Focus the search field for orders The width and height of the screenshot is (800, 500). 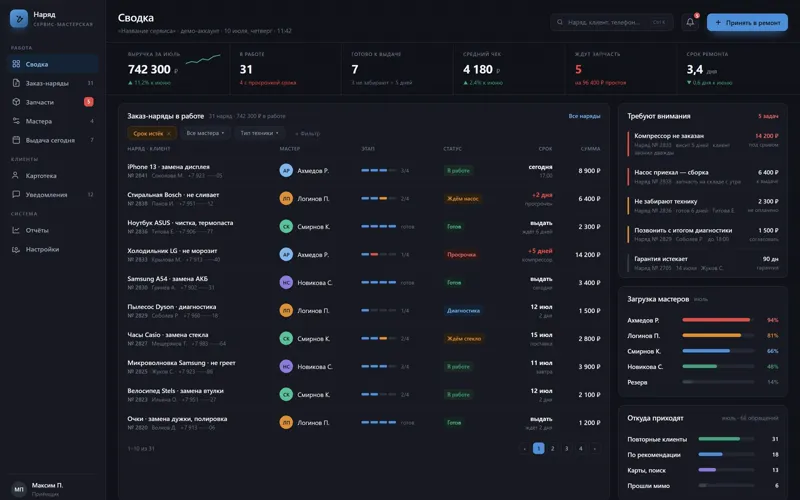pos(611,22)
